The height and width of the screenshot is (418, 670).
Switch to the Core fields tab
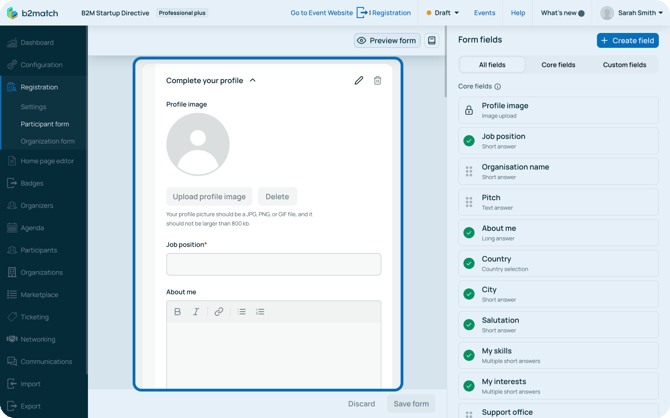click(558, 65)
